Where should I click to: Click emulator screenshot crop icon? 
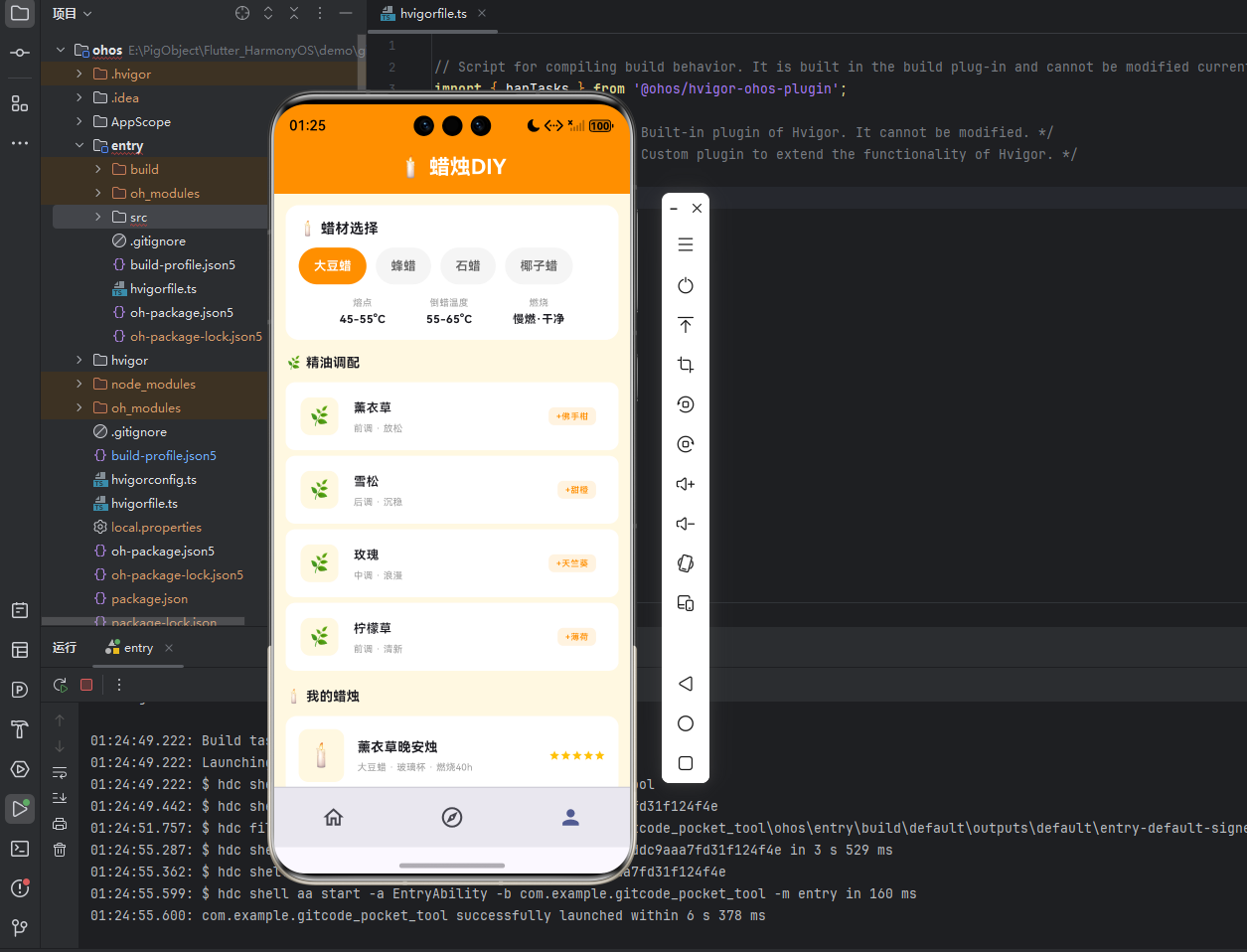686,365
